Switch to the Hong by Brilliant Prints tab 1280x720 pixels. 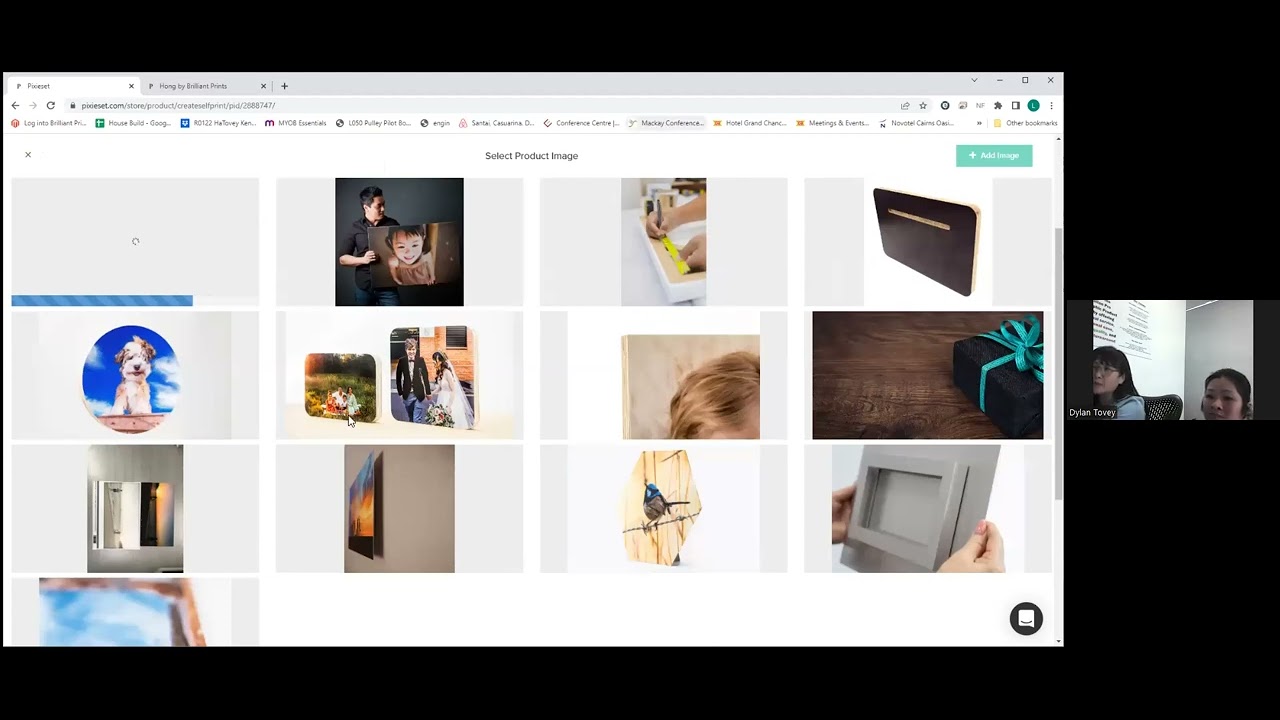pyautogui.click(x=205, y=86)
